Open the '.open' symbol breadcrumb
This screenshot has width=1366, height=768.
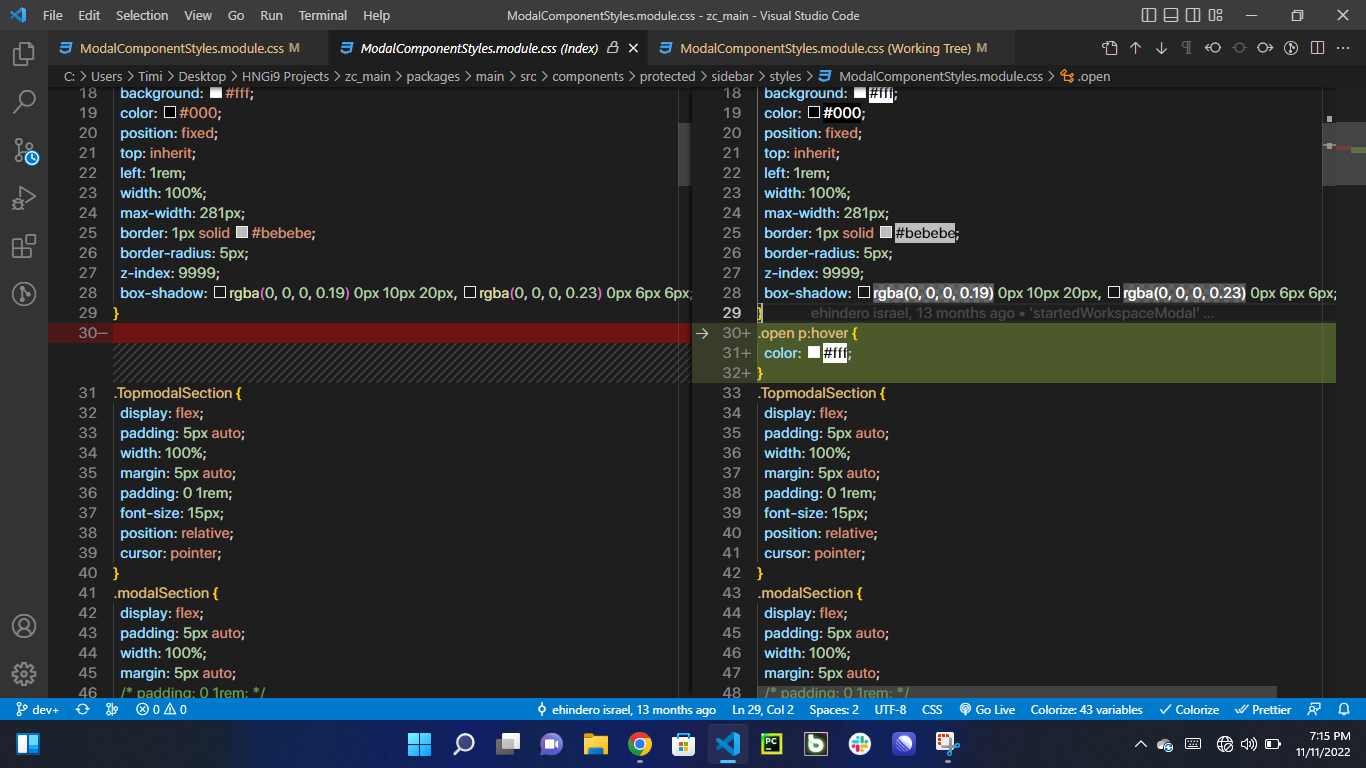pos(1098,76)
